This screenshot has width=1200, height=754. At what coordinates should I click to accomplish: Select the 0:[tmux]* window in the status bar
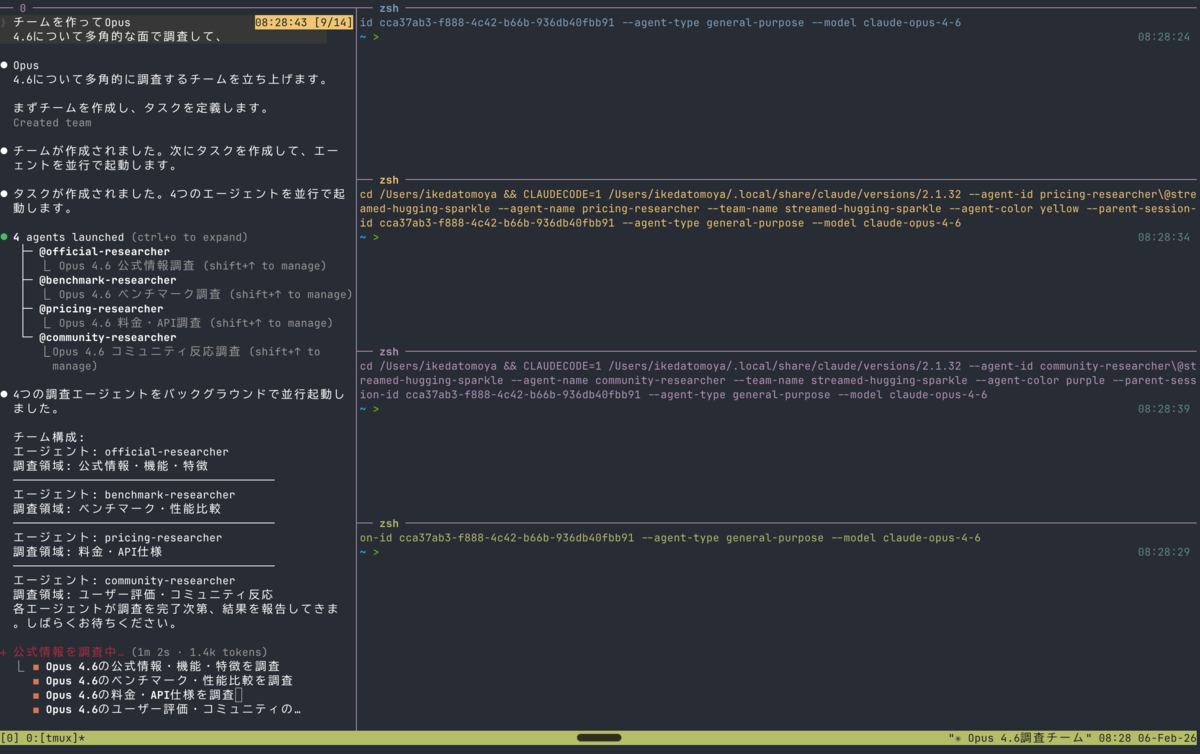56,738
